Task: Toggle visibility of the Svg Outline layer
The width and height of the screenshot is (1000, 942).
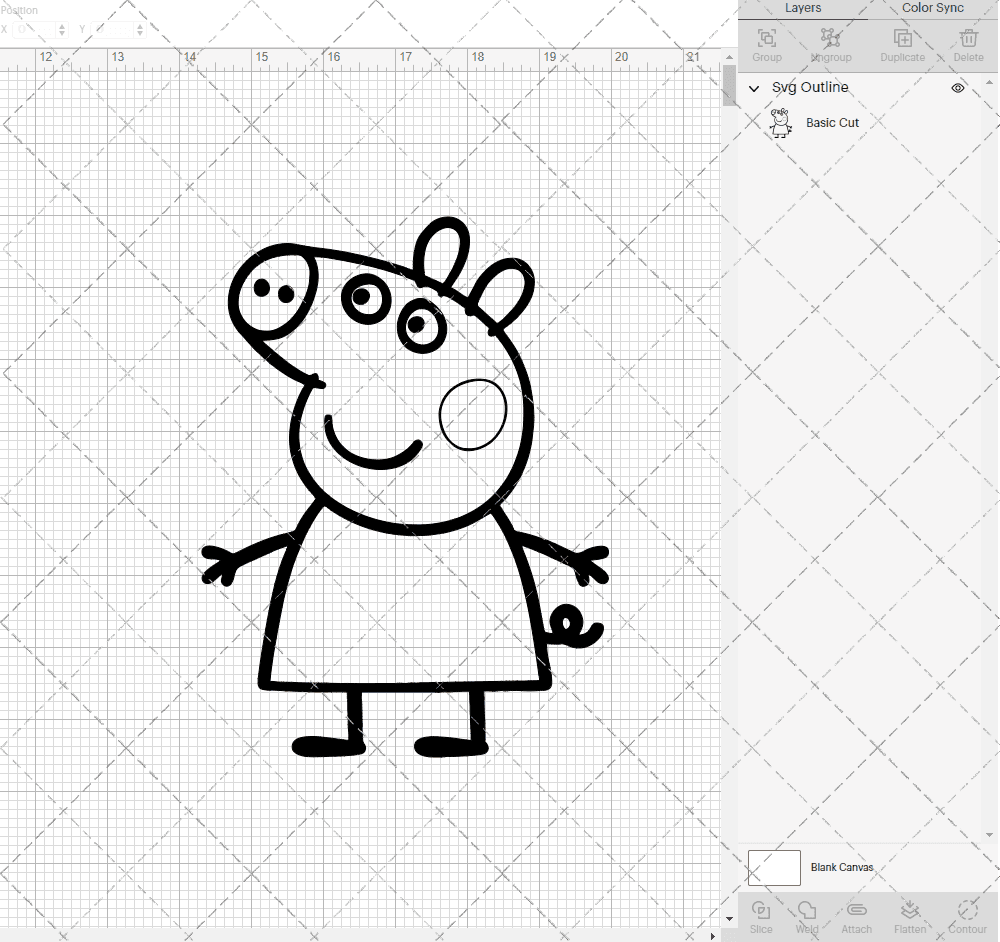Action: (x=957, y=88)
